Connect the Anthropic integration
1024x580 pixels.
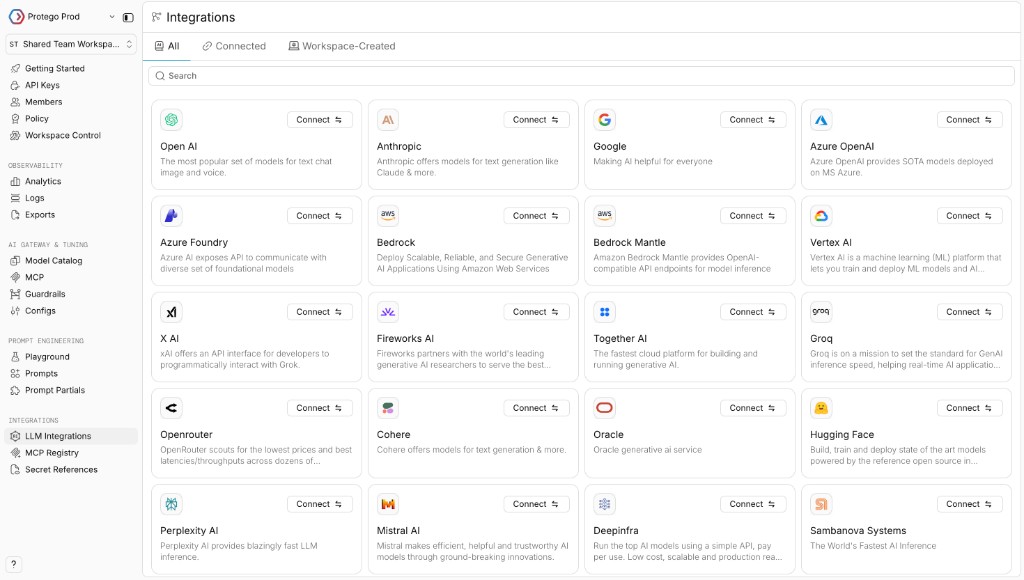pos(536,120)
